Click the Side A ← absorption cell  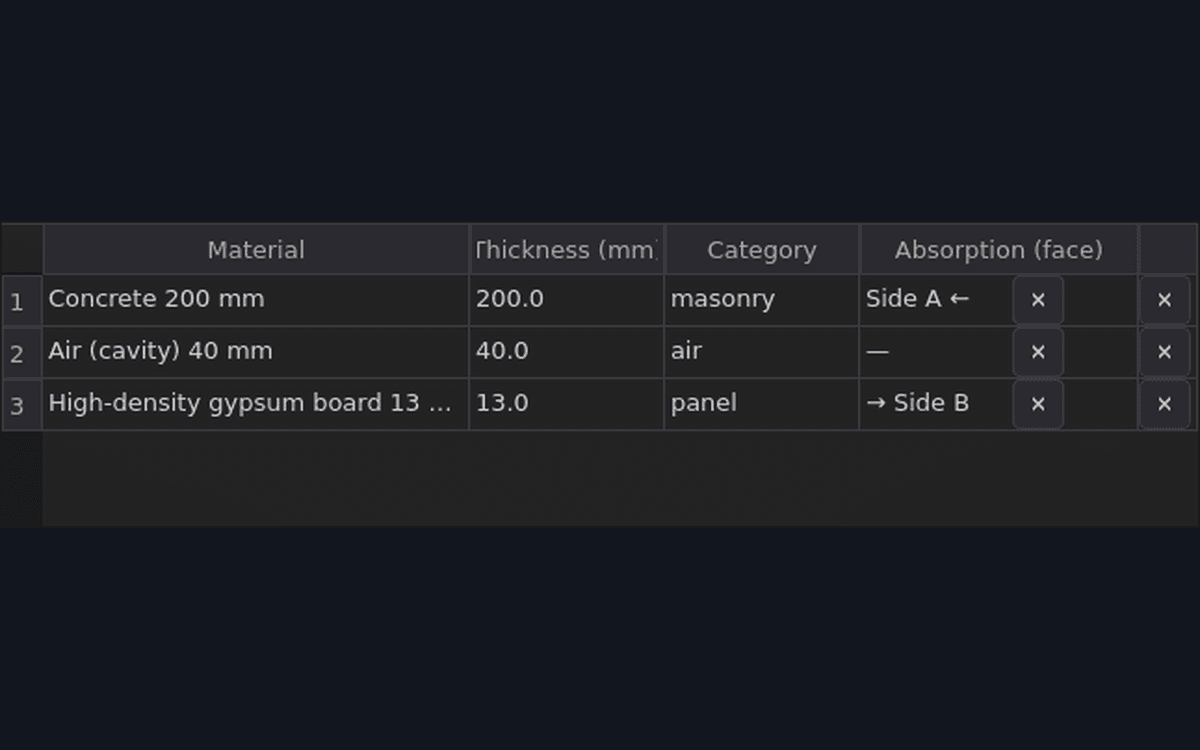pyautogui.click(x=935, y=300)
